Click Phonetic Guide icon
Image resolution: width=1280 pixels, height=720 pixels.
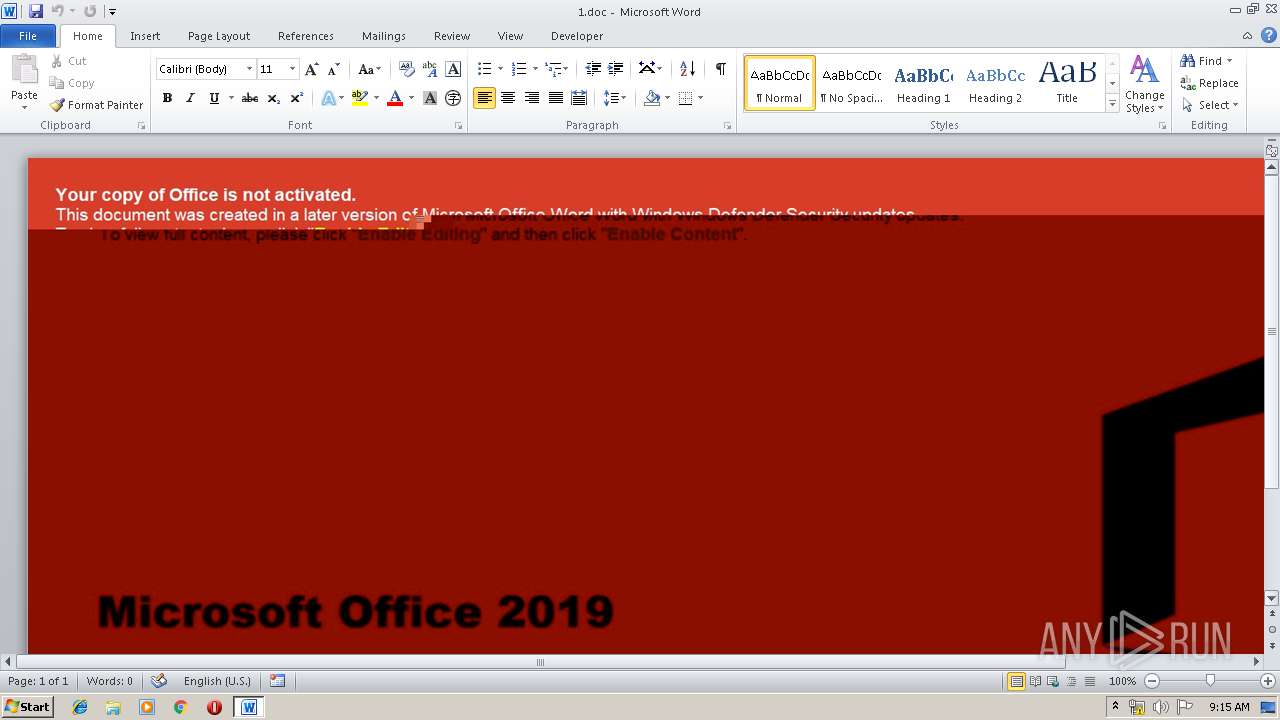[x=430, y=69]
